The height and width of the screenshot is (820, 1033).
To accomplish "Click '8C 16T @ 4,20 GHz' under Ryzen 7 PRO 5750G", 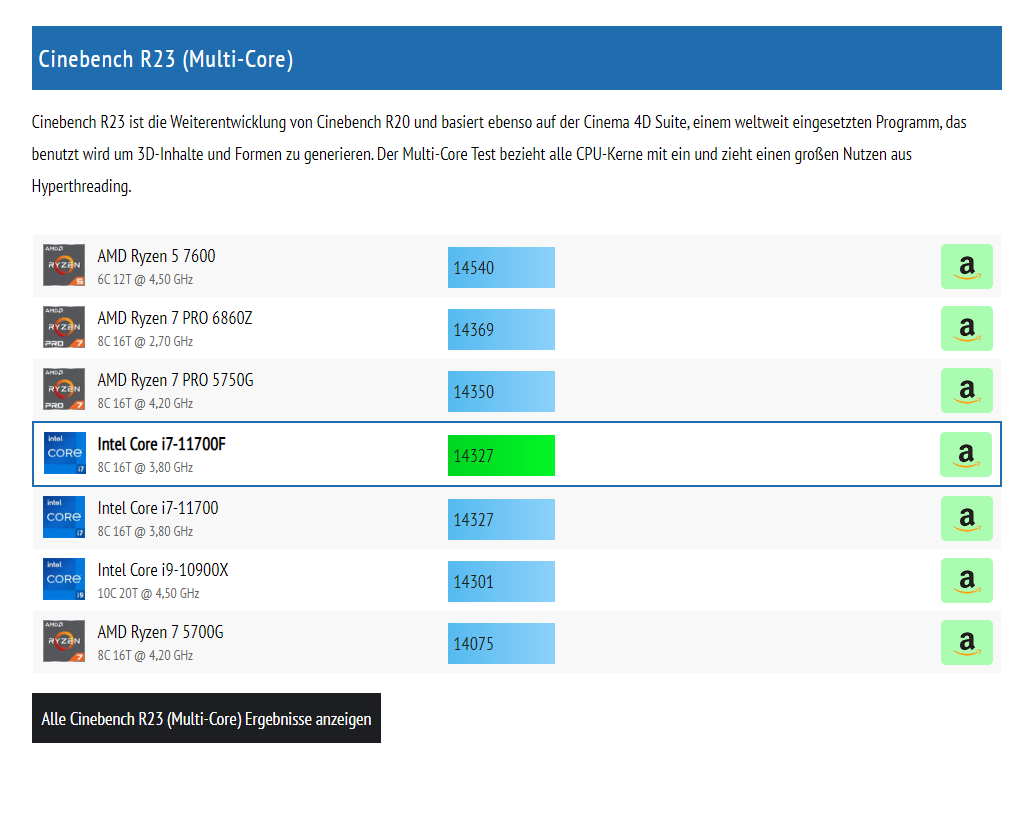I will coord(145,403).
